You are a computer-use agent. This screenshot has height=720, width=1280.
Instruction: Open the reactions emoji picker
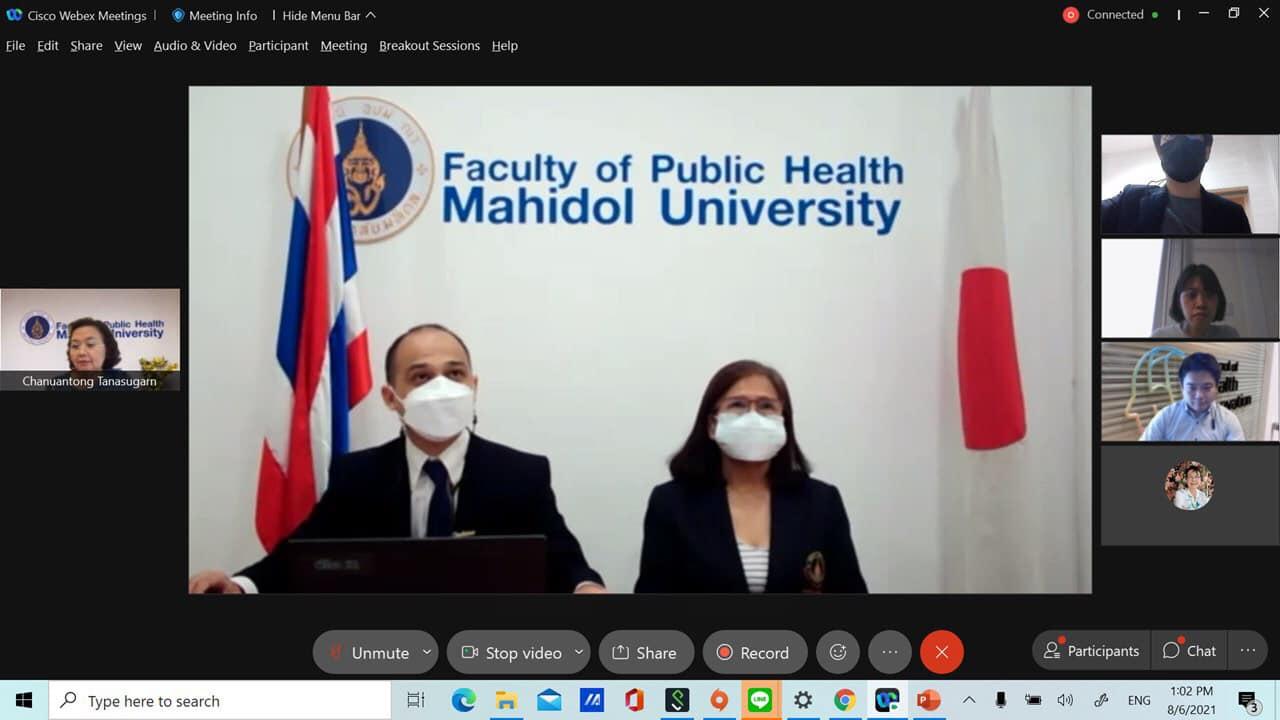(838, 652)
